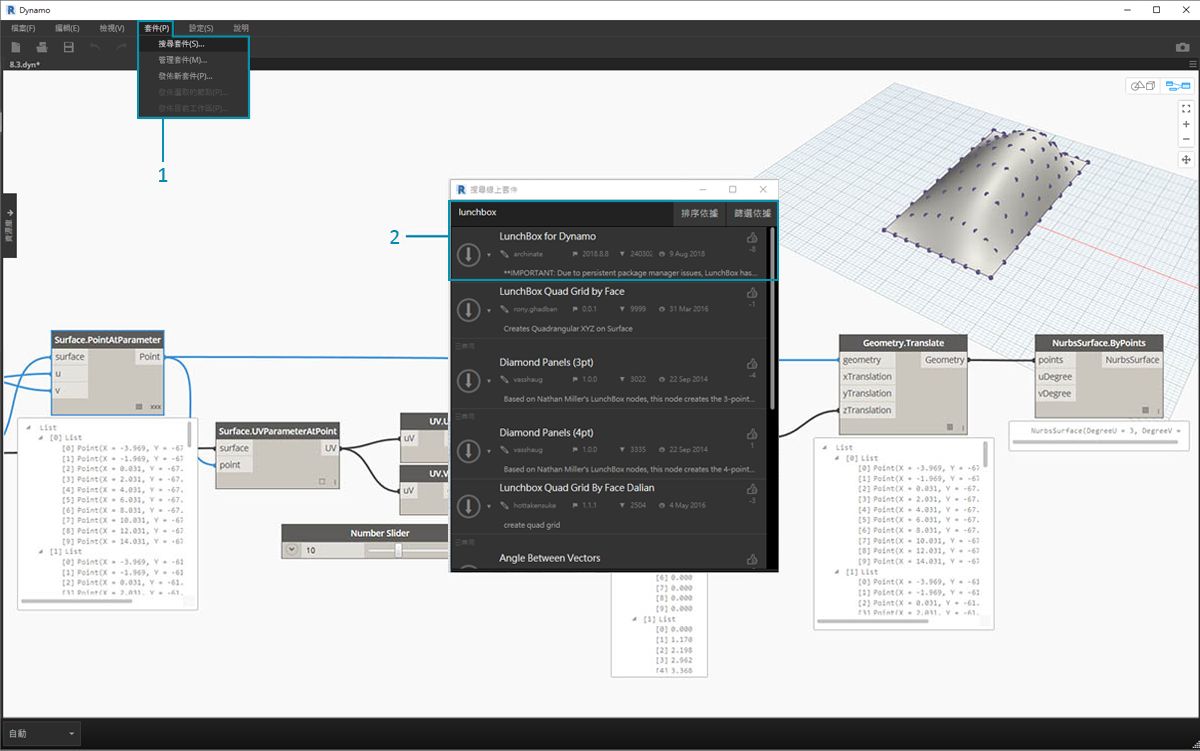The image size is (1200, 751).
Task: Open the 設定(S) menu
Action: [x=201, y=28]
